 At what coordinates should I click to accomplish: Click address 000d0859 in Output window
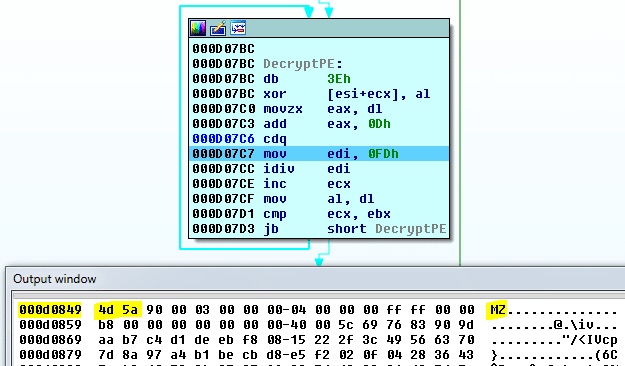[50, 325]
